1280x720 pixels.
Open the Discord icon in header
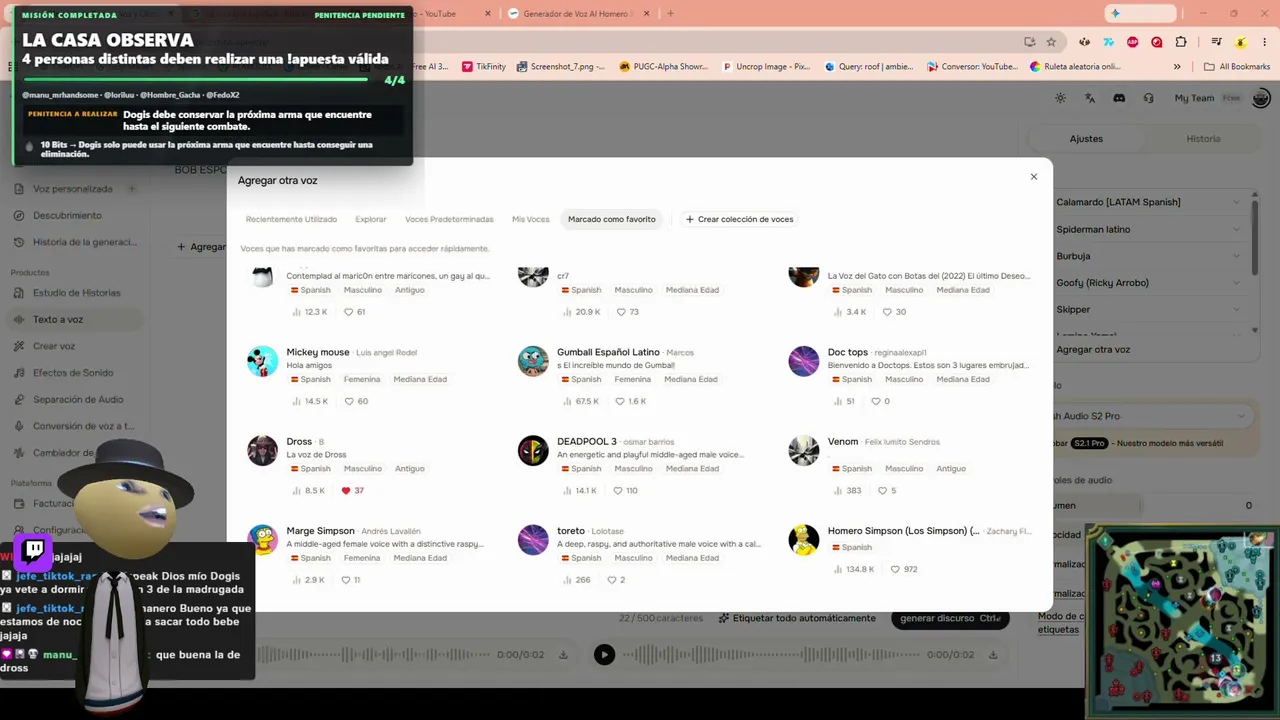coord(1119,98)
